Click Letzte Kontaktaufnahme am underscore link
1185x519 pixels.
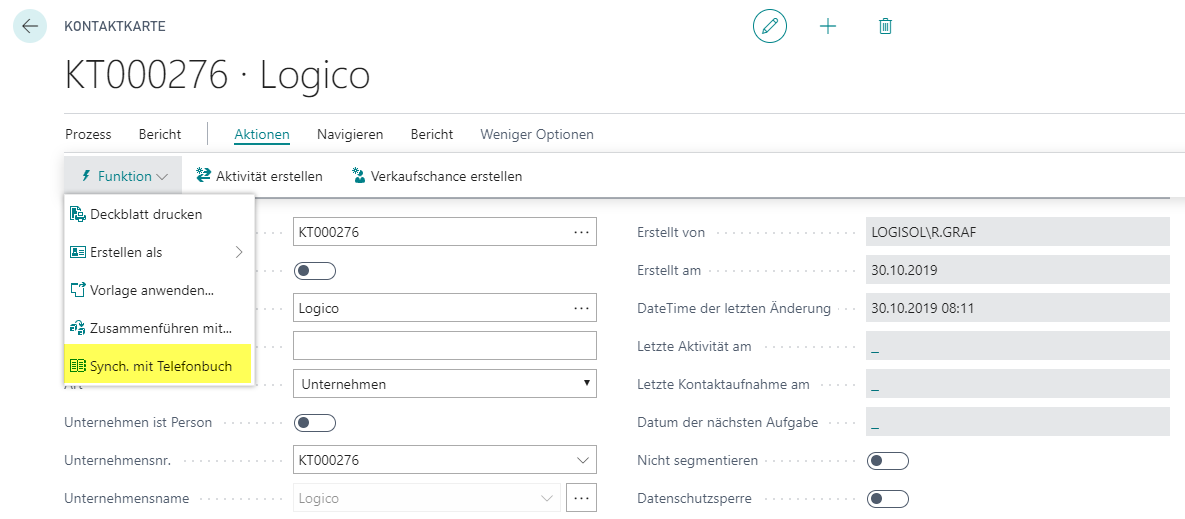pyautogui.click(x=875, y=386)
